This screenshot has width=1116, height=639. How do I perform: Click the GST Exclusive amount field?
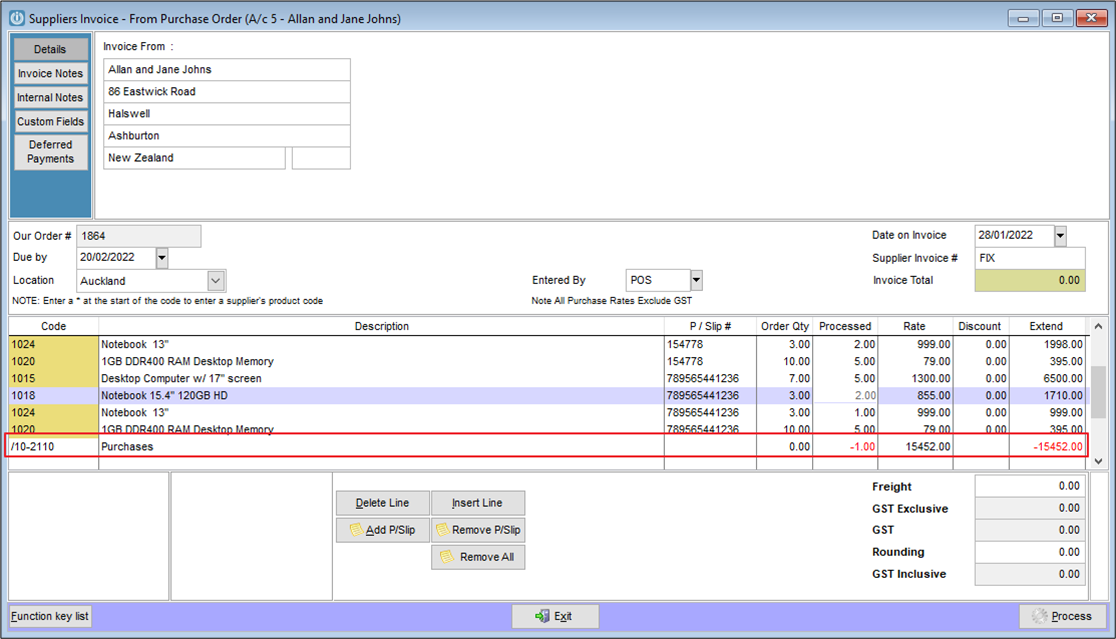[1030, 508]
